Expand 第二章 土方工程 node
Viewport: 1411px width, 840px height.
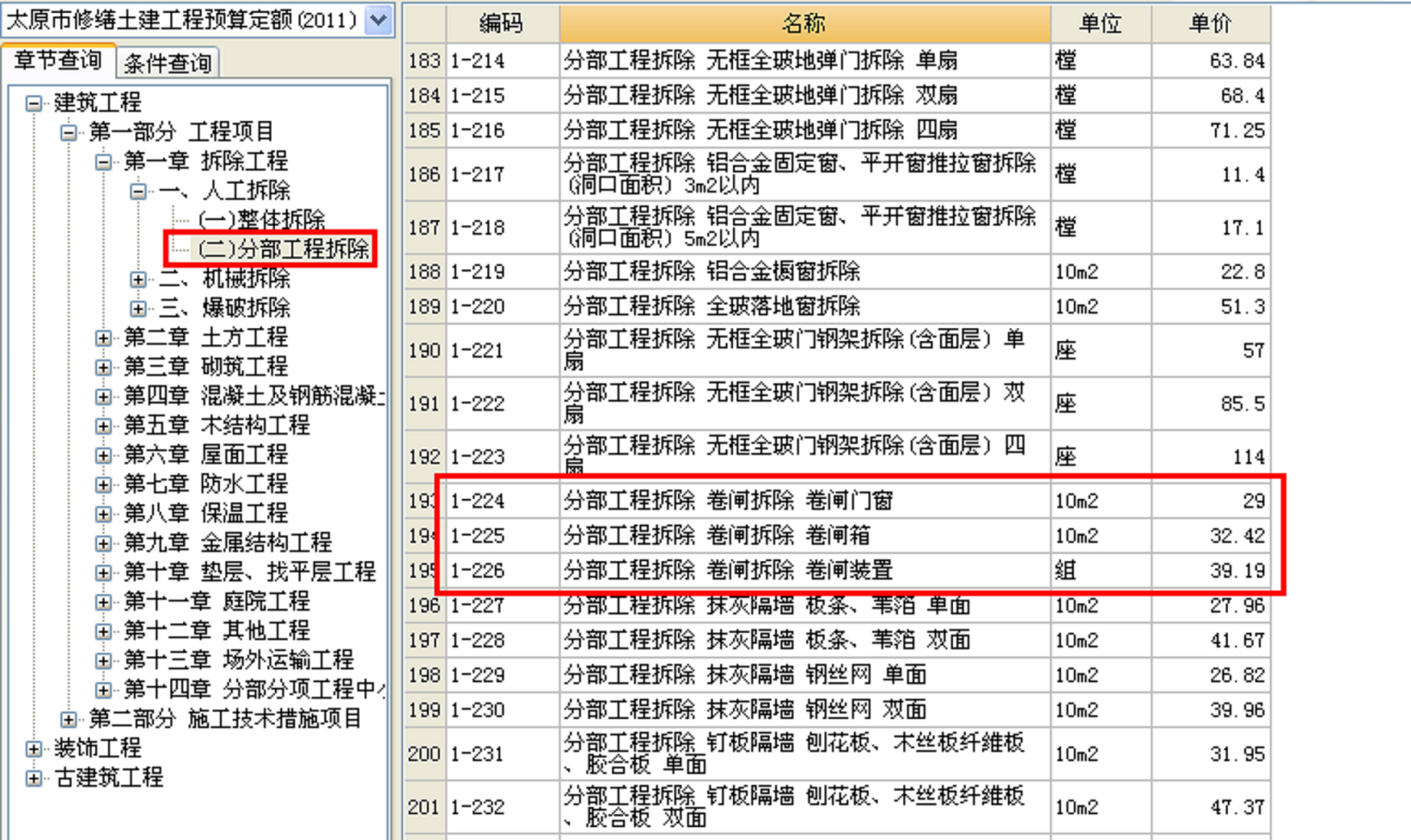click(x=103, y=338)
